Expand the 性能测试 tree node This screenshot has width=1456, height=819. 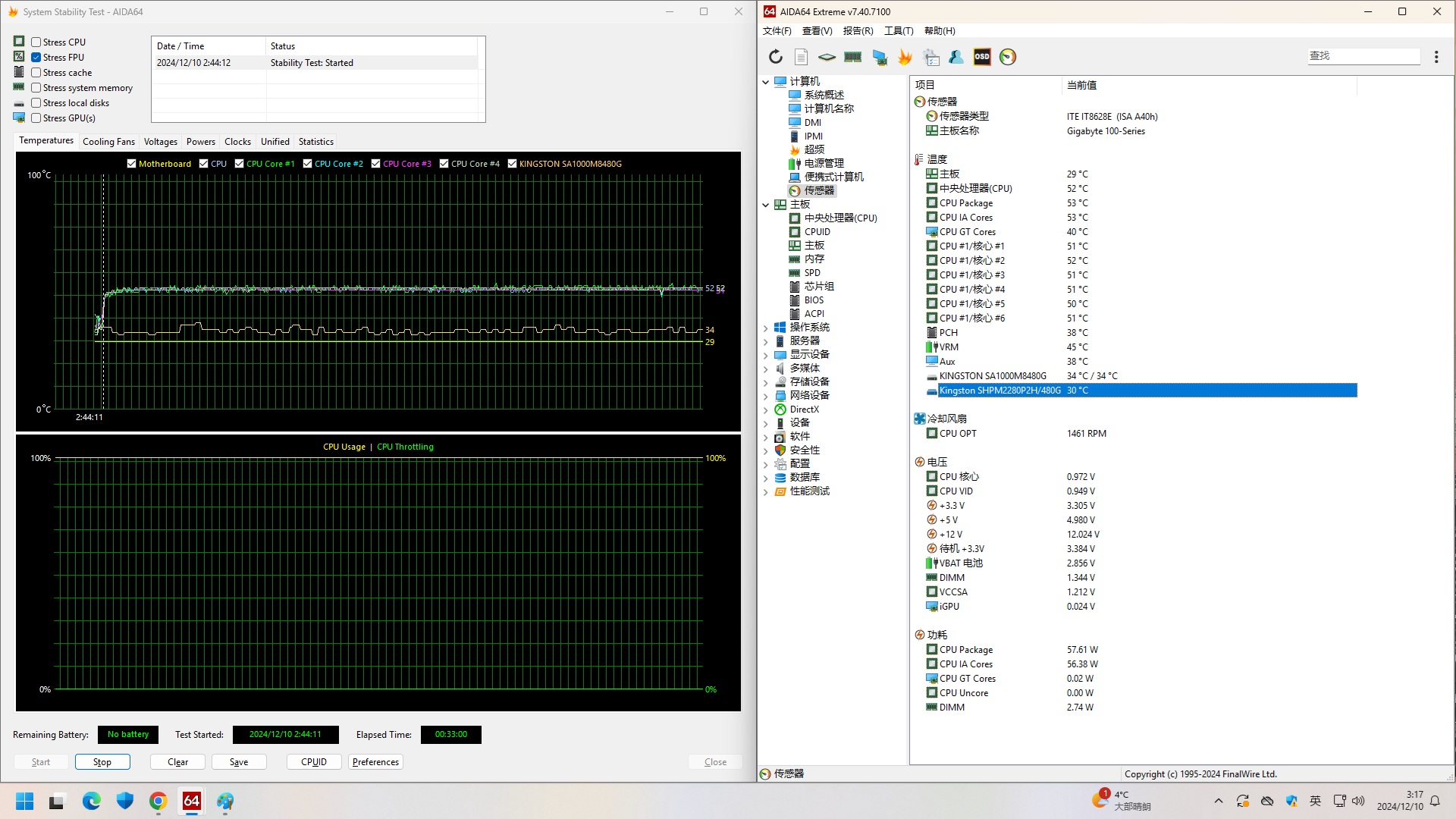[765, 491]
